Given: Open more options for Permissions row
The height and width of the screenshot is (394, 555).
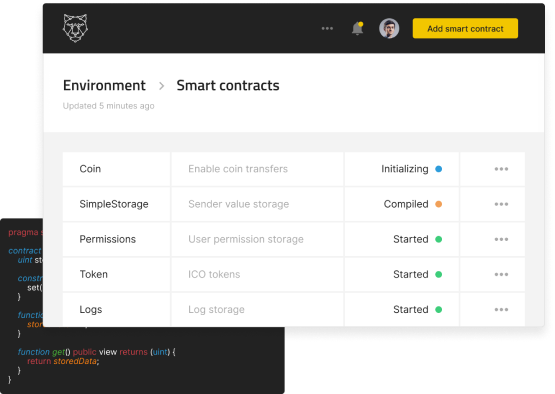Looking at the screenshot, I should point(501,239).
